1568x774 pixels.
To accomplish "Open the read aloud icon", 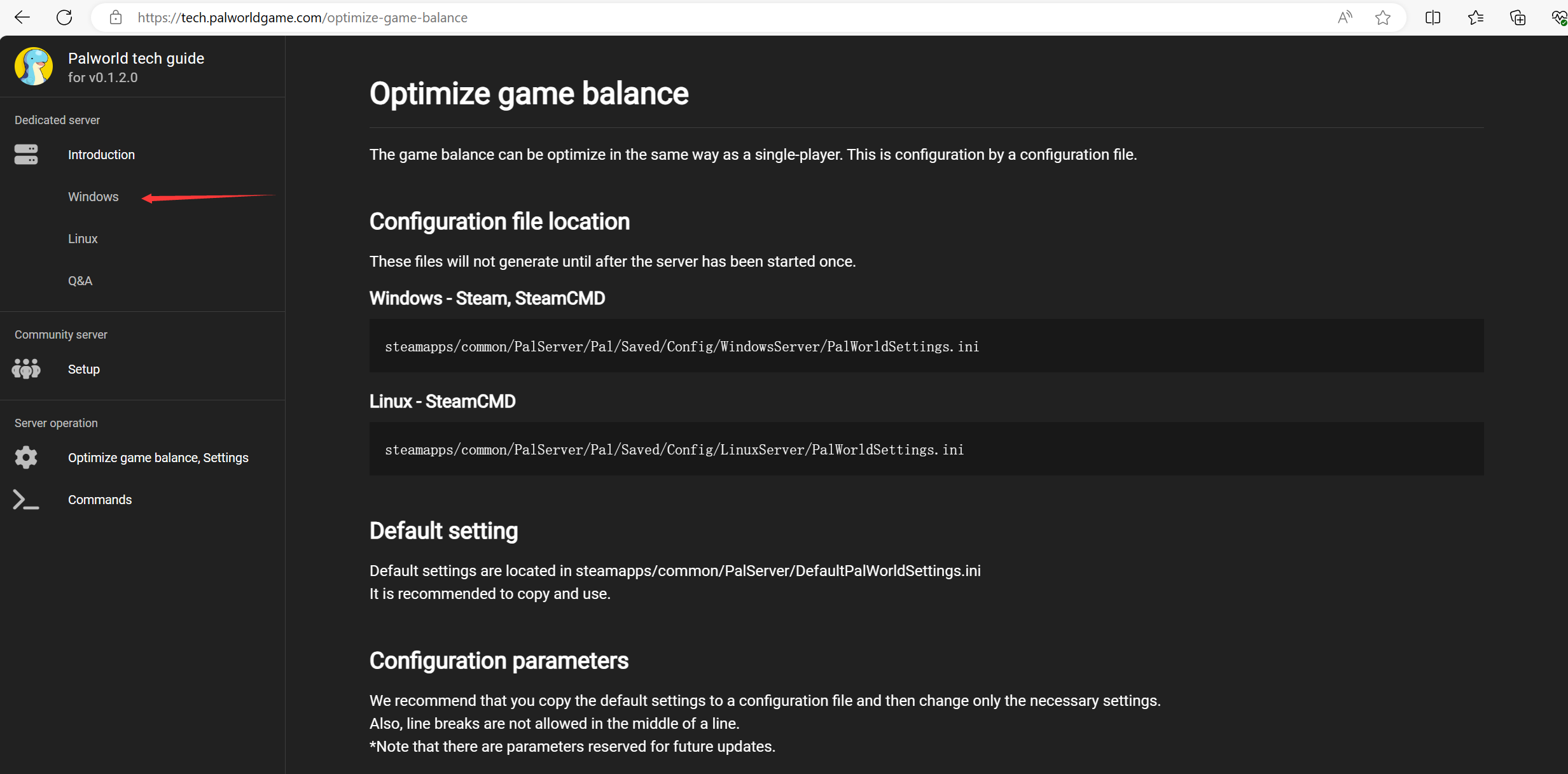I will (1344, 17).
